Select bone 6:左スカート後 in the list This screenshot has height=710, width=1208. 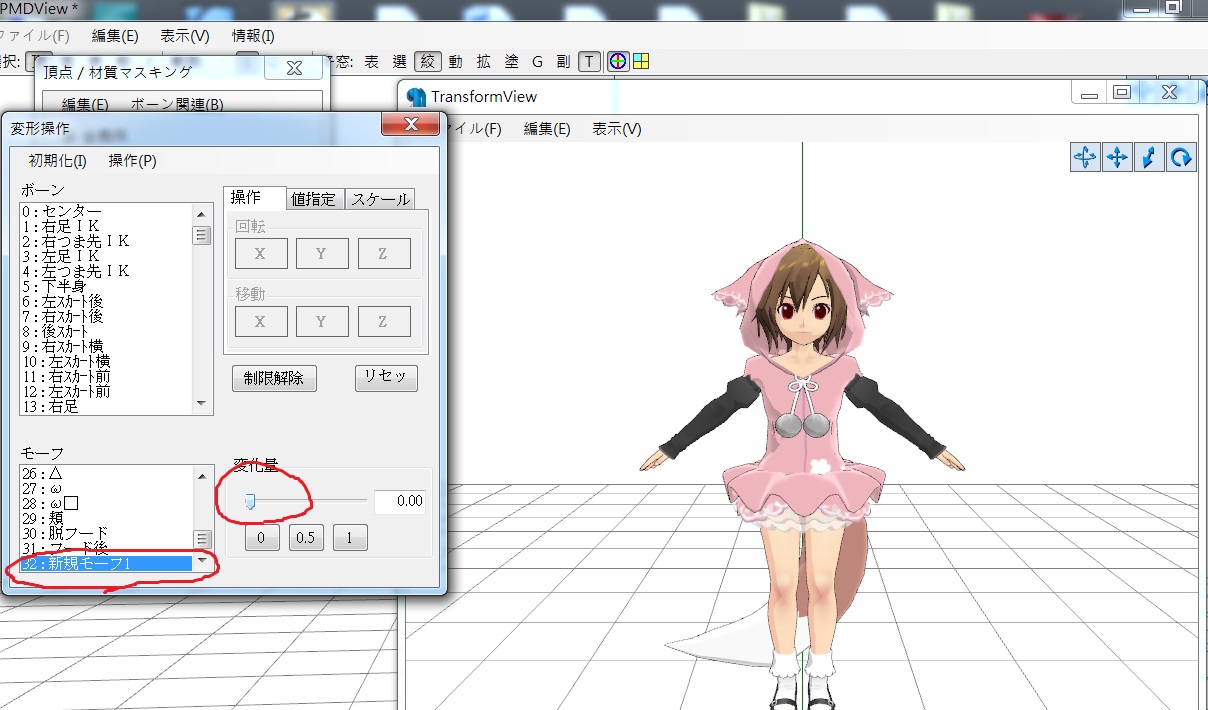(105, 301)
